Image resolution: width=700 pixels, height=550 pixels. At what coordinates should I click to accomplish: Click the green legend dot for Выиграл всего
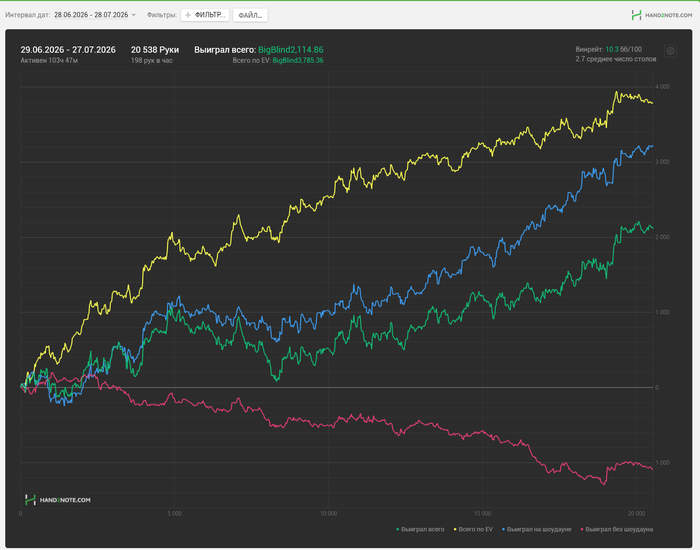(x=398, y=529)
